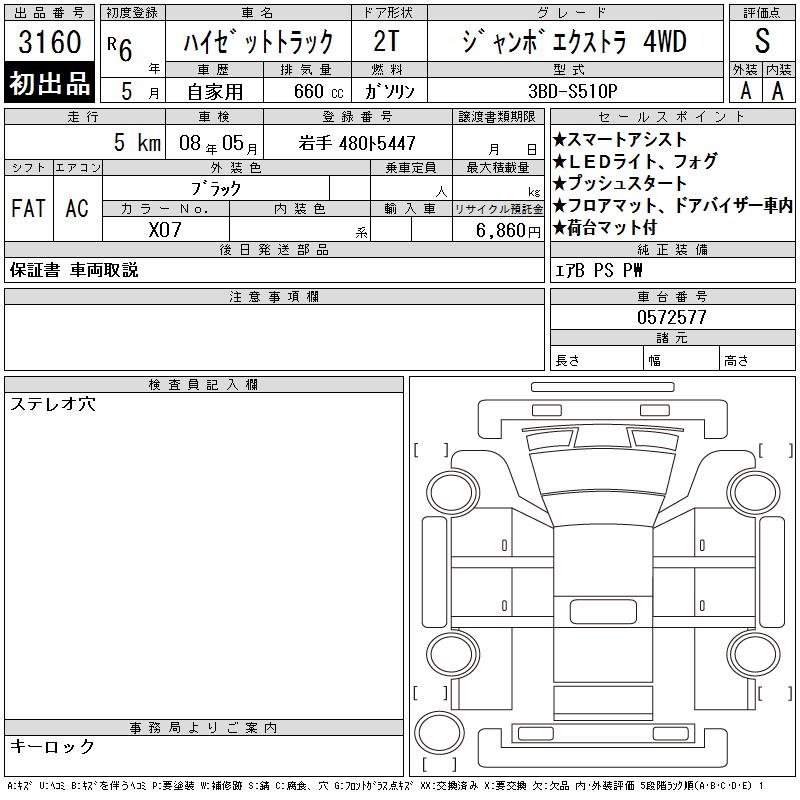Click the front-right wheel in diagram
Image resolution: width=800 pixels, height=800 pixels.
[x=753, y=493]
